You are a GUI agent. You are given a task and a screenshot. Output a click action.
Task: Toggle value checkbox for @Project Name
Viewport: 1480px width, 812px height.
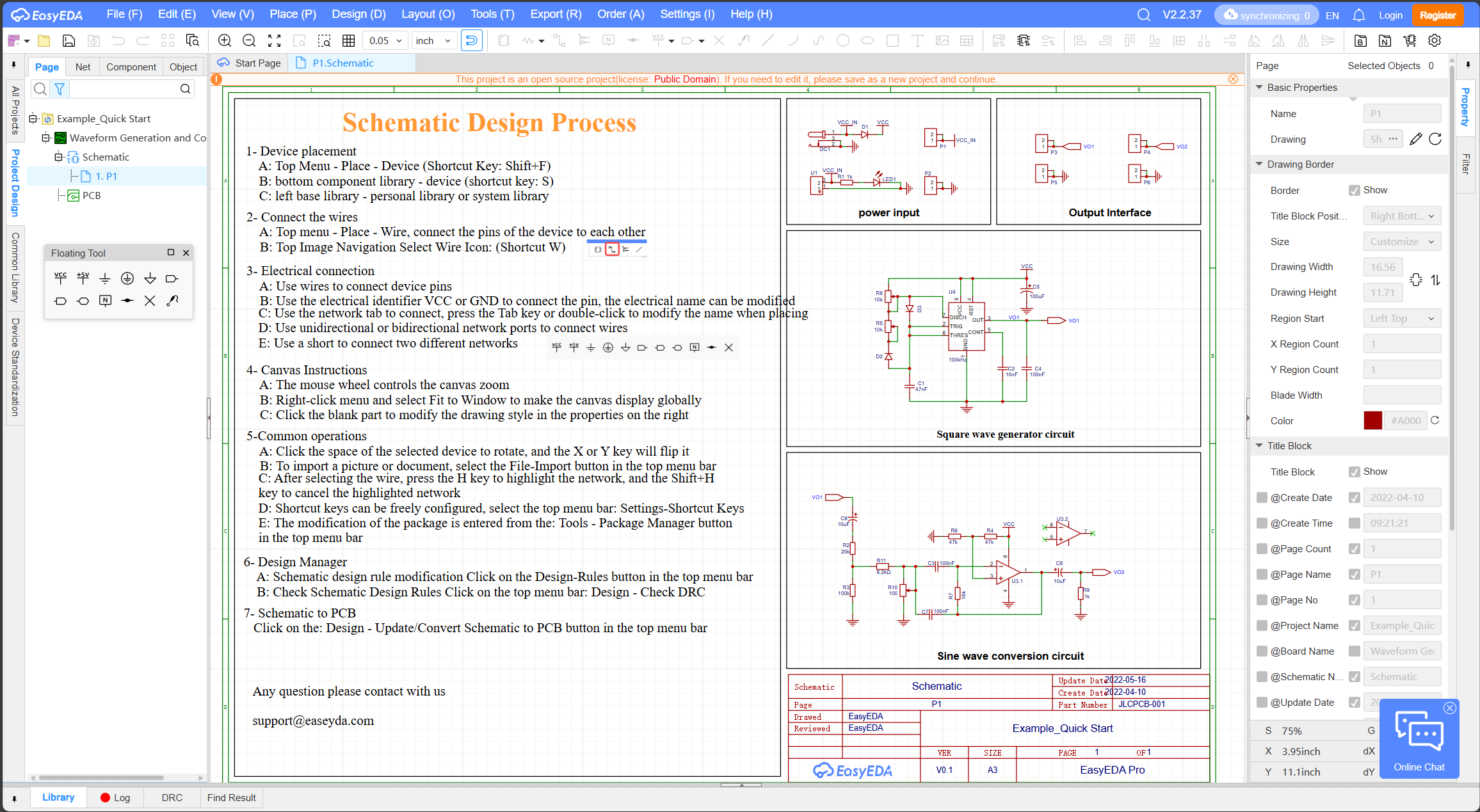1355,625
